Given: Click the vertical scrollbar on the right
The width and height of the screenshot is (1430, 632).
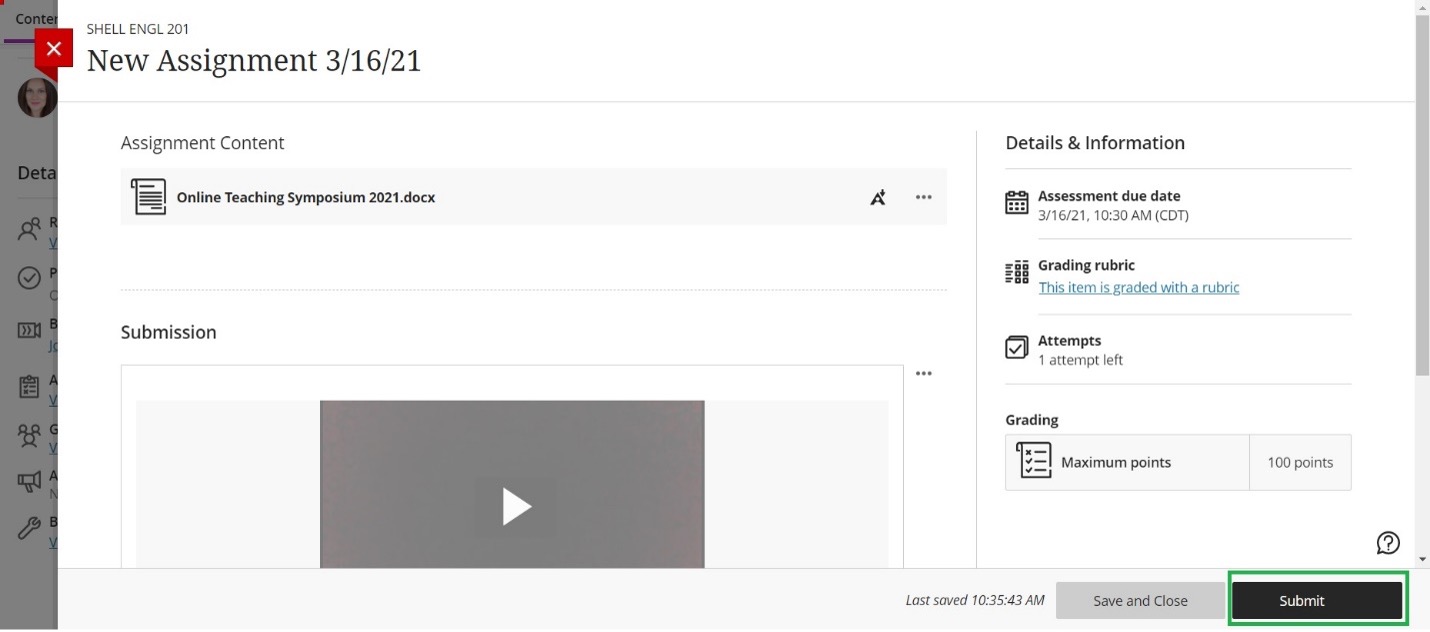Looking at the screenshot, I should click(1422, 200).
